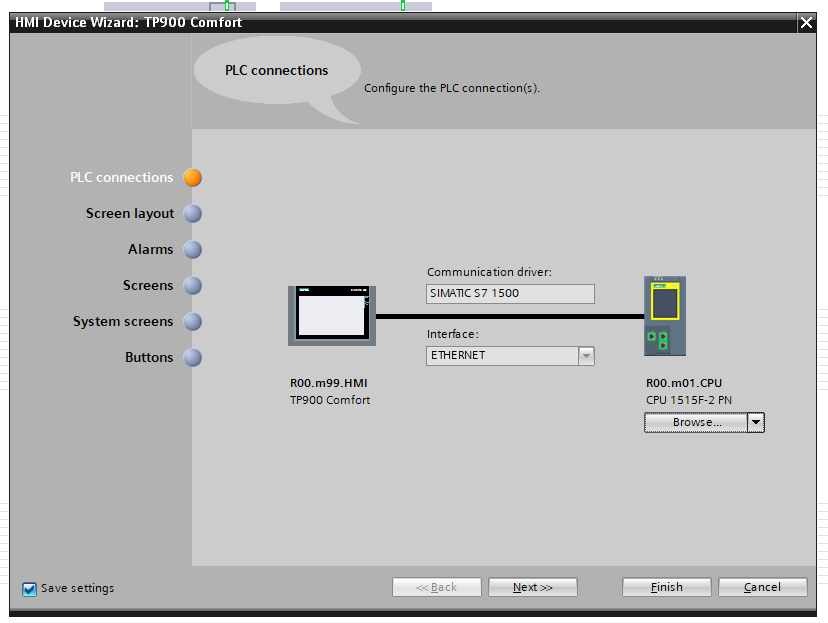Go to PLC connections wizard step
The image size is (828, 623).
121,177
